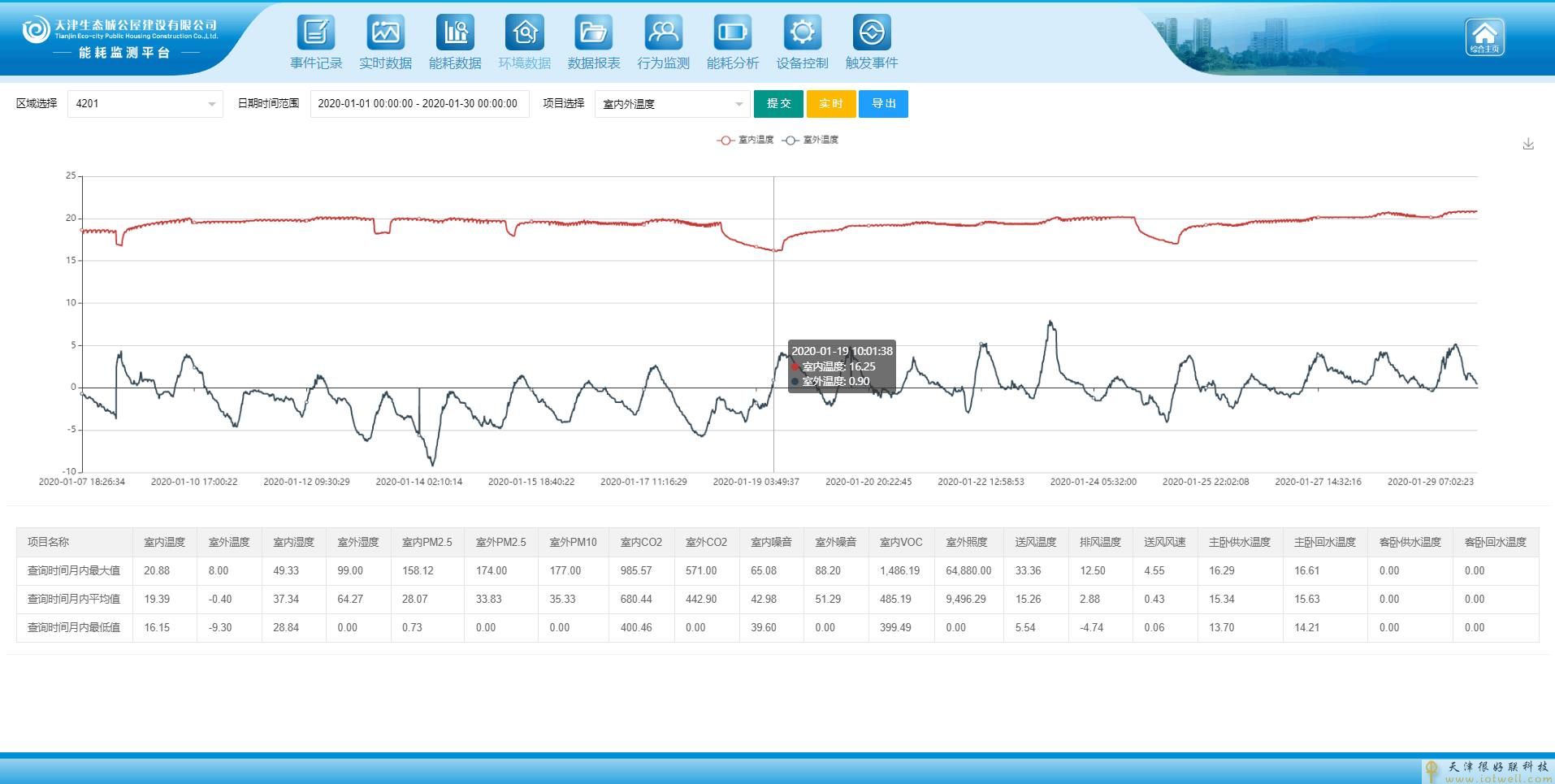Open the 能耗分析 energy analysis icon
Image resolution: width=1555 pixels, height=784 pixels.
(733, 33)
